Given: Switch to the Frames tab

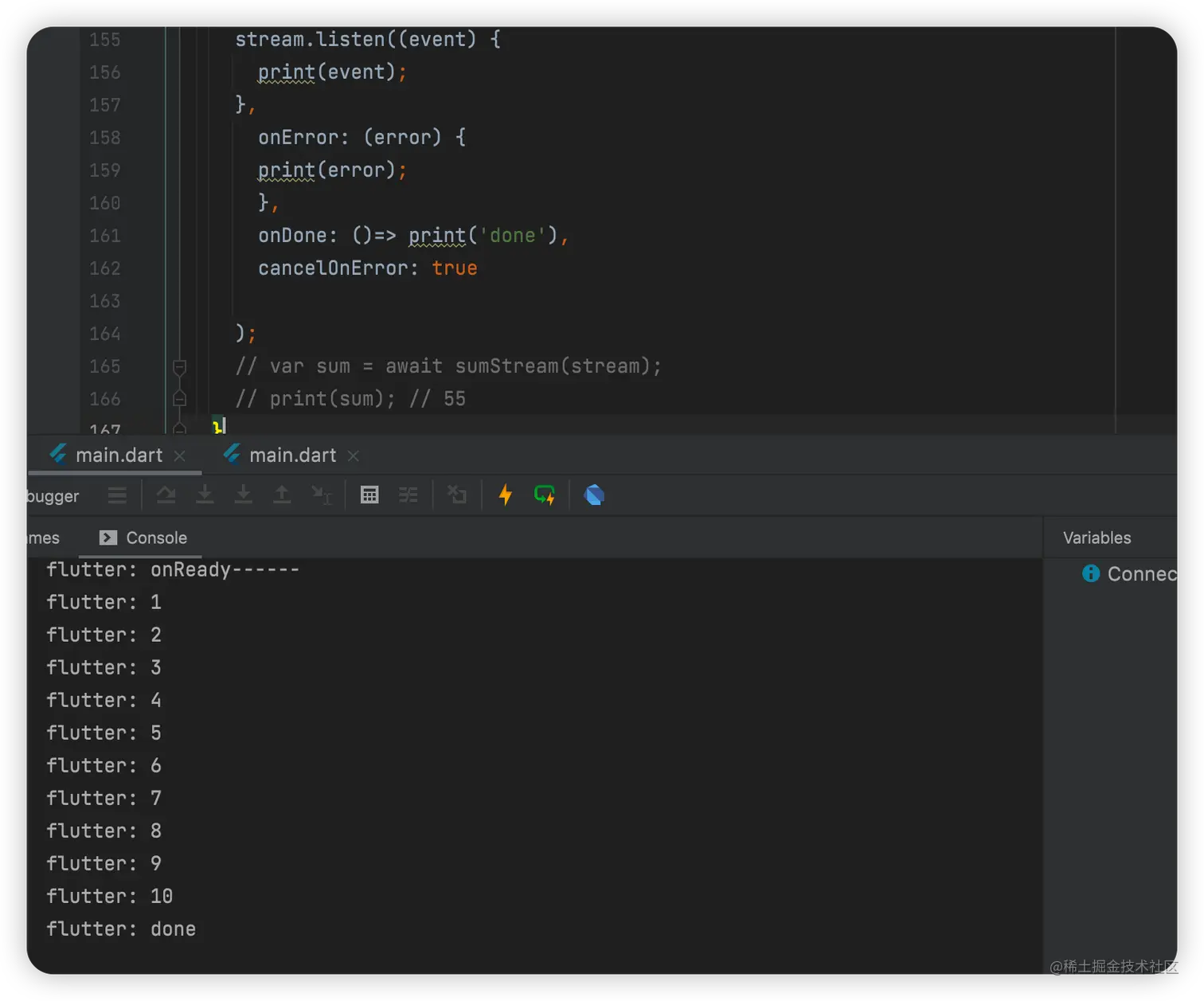Looking at the screenshot, I should [44, 538].
